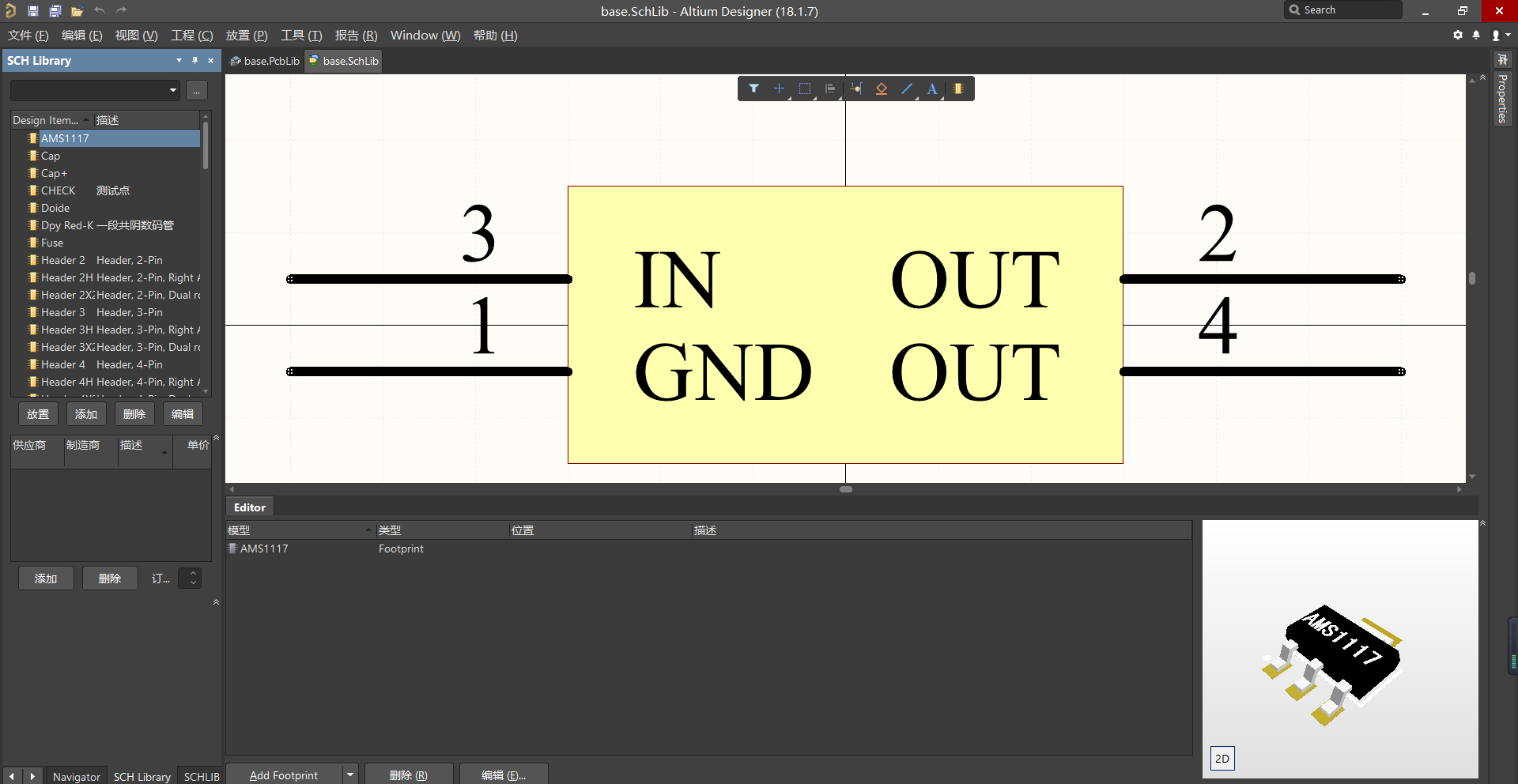This screenshot has width=1518, height=784.
Task: Click 删除 button under supplier table
Action: click(110, 579)
